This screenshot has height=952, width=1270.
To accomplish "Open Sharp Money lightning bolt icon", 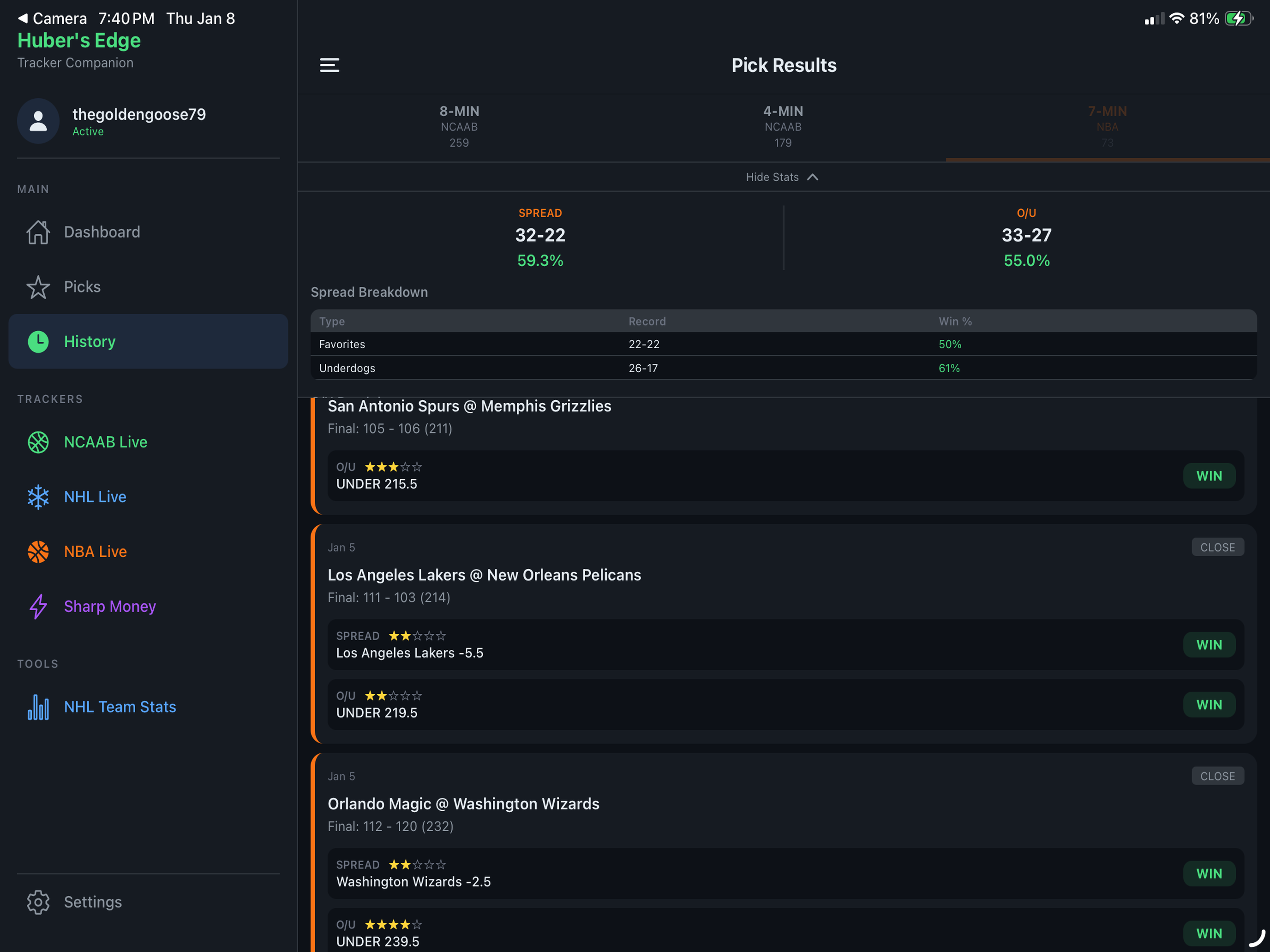I will 38,607.
